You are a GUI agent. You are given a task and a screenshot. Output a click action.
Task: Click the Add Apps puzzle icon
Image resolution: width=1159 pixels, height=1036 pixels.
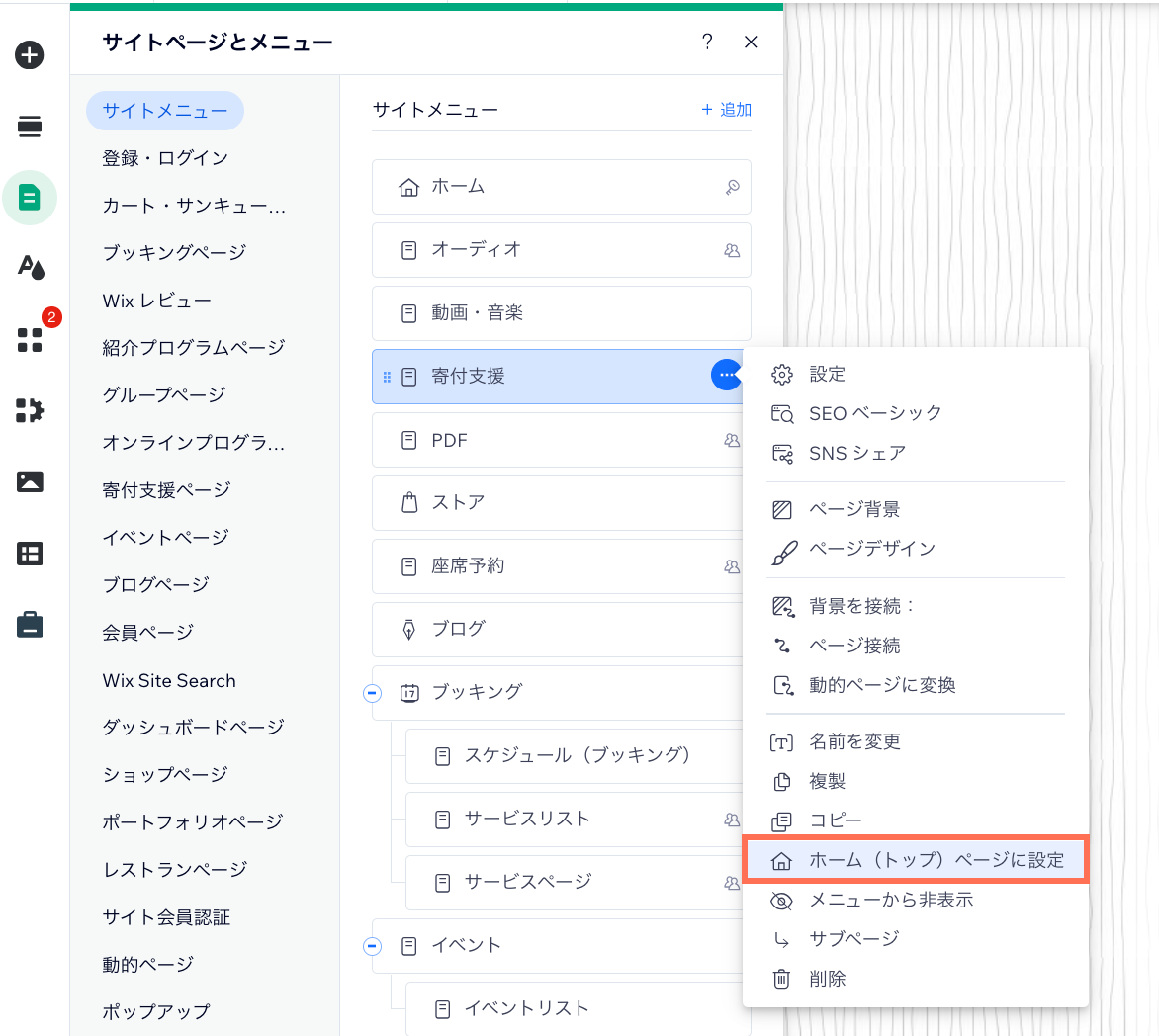(x=30, y=410)
